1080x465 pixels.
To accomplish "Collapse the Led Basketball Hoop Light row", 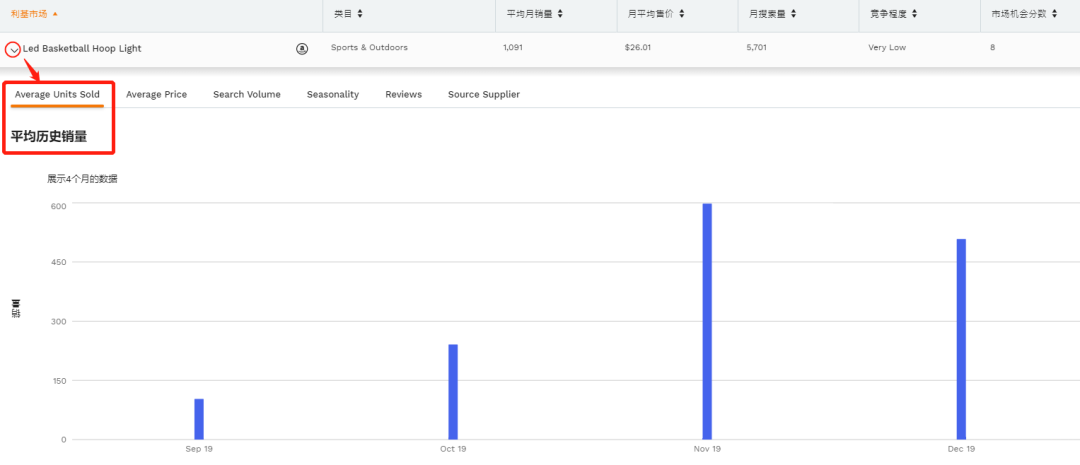I will [x=13, y=50].
